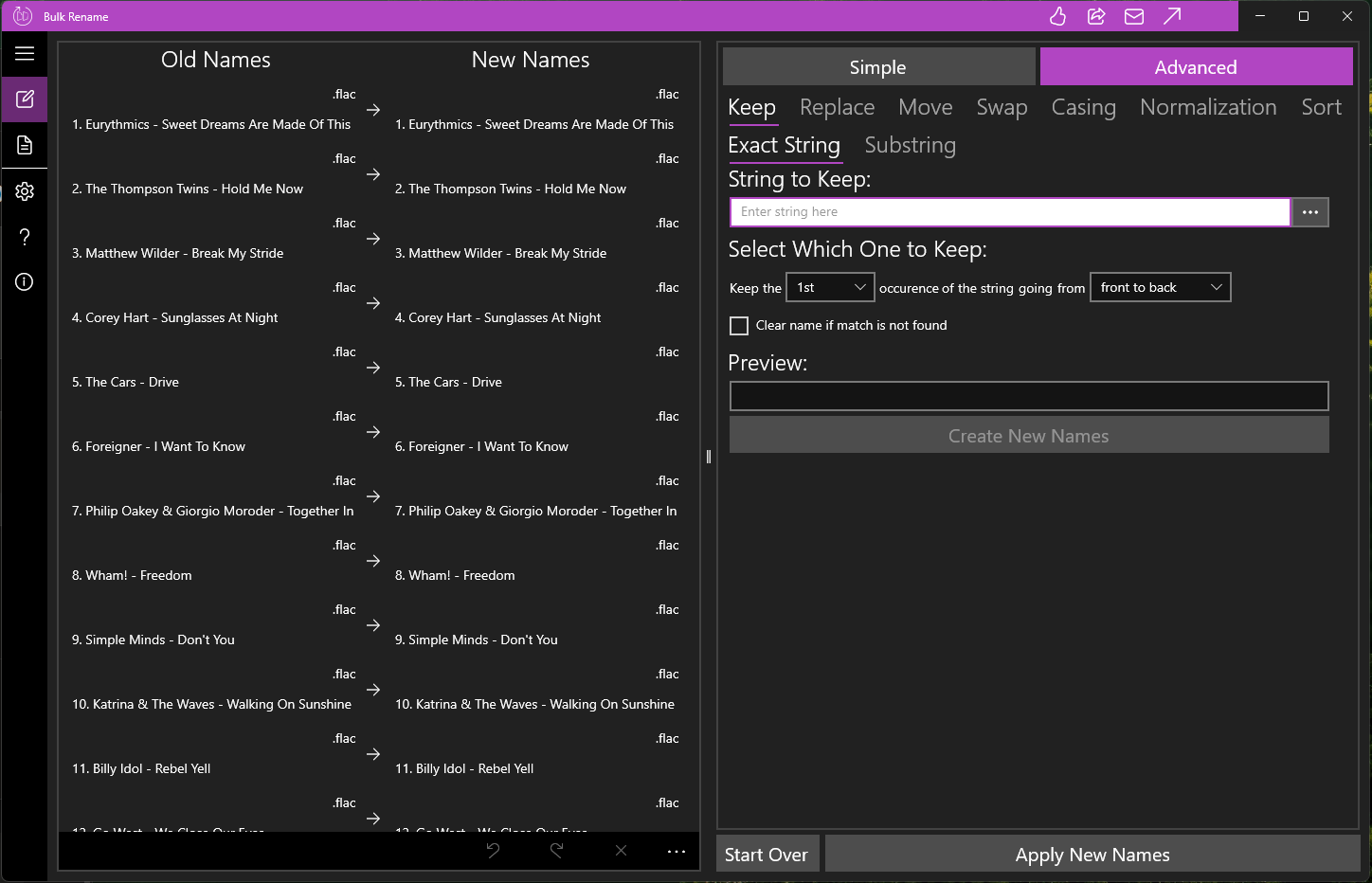Click the String to Keep input field
The image size is (1372, 883).
(x=1010, y=212)
